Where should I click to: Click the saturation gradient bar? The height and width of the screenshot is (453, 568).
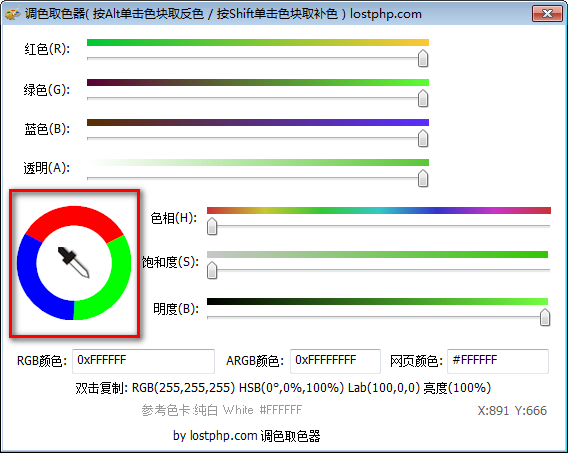(x=377, y=254)
